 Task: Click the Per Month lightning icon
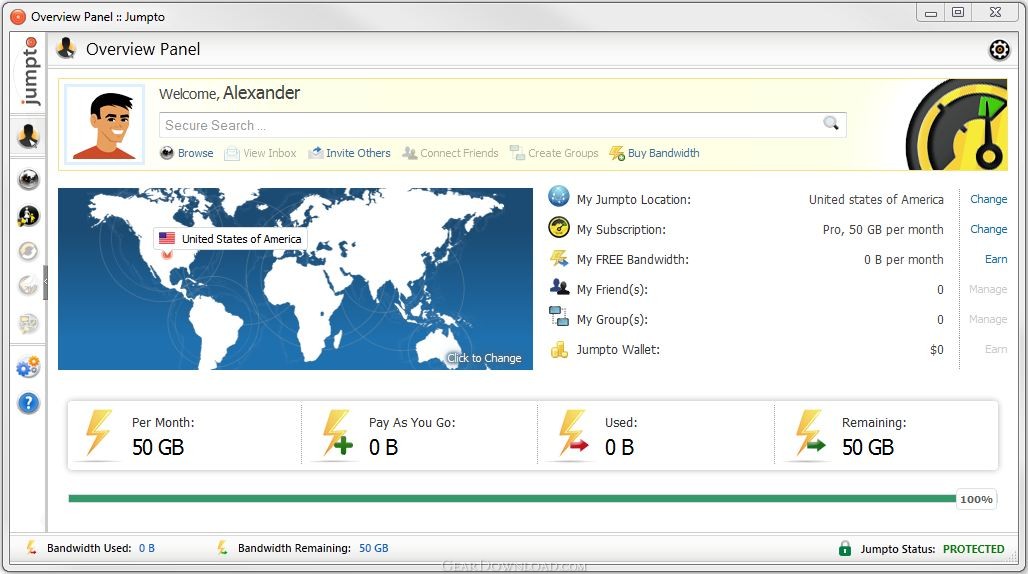pyautogui.click(x=98, y=432)
